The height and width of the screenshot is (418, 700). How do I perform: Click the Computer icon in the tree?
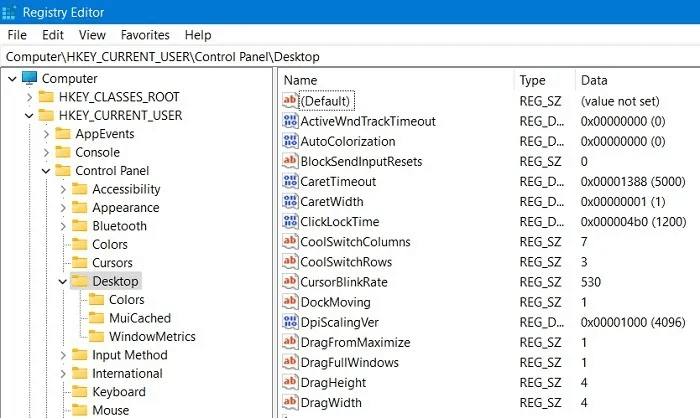click(x=30, y=78)
